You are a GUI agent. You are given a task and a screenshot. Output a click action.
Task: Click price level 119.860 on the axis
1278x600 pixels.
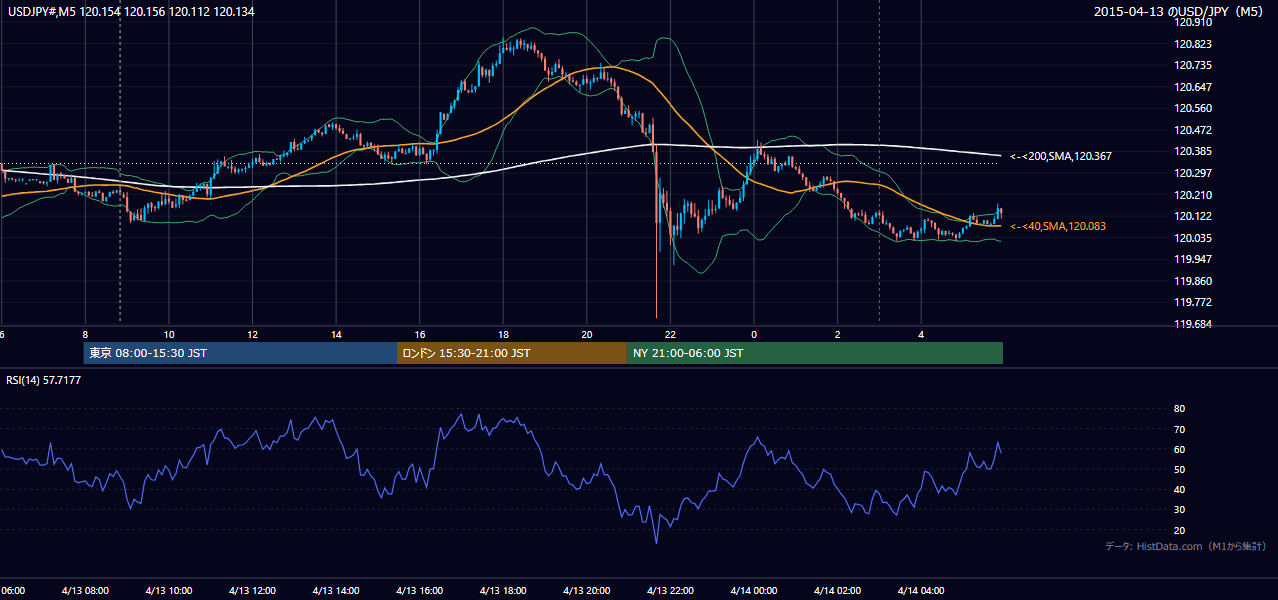(x=1192, y=281)
